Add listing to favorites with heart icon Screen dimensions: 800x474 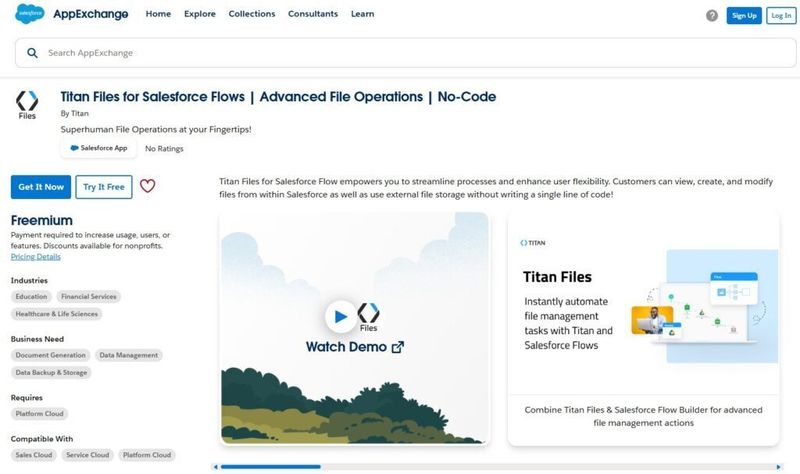pos(147,186)
